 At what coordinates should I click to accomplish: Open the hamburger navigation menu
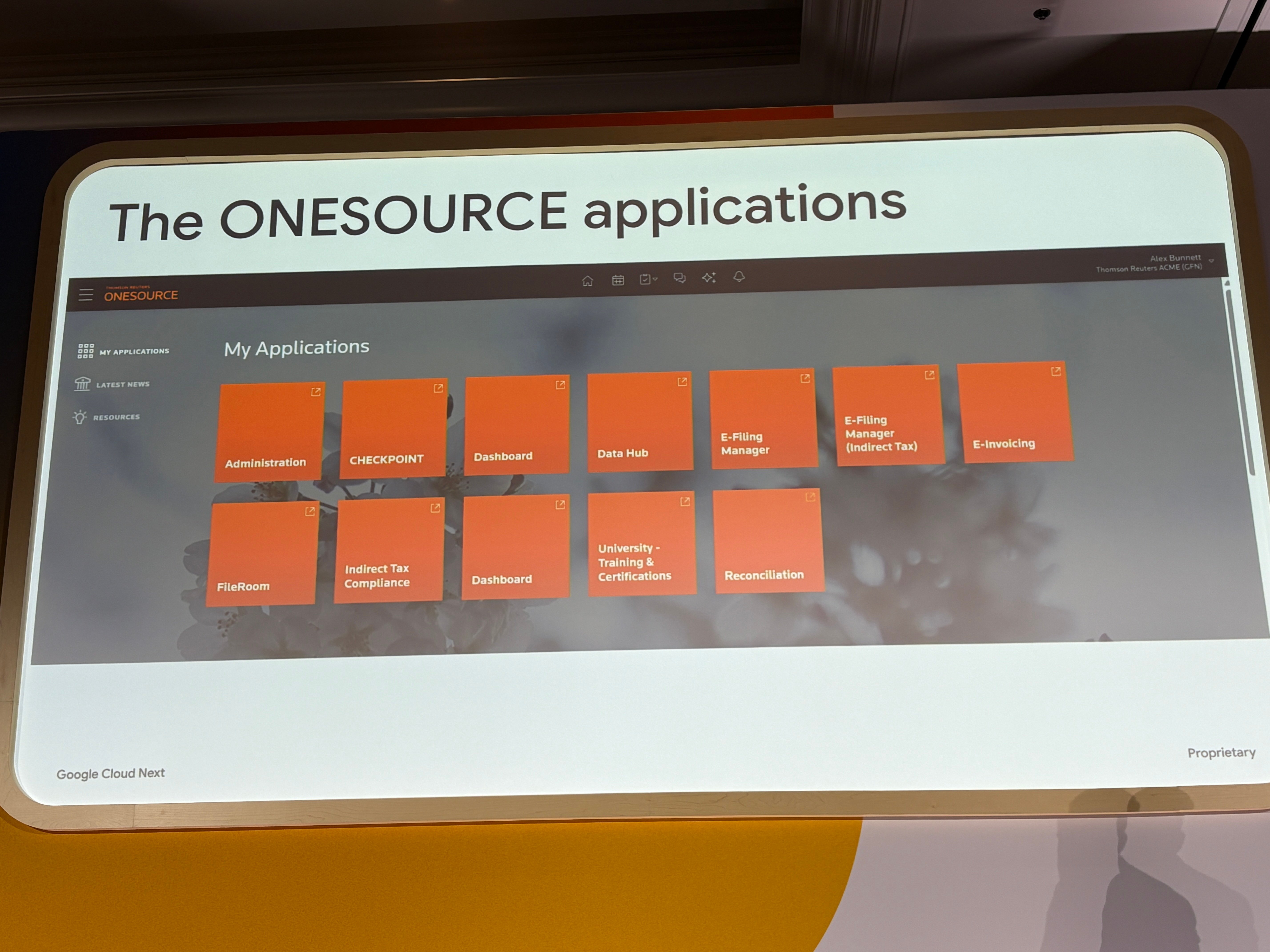86,295
